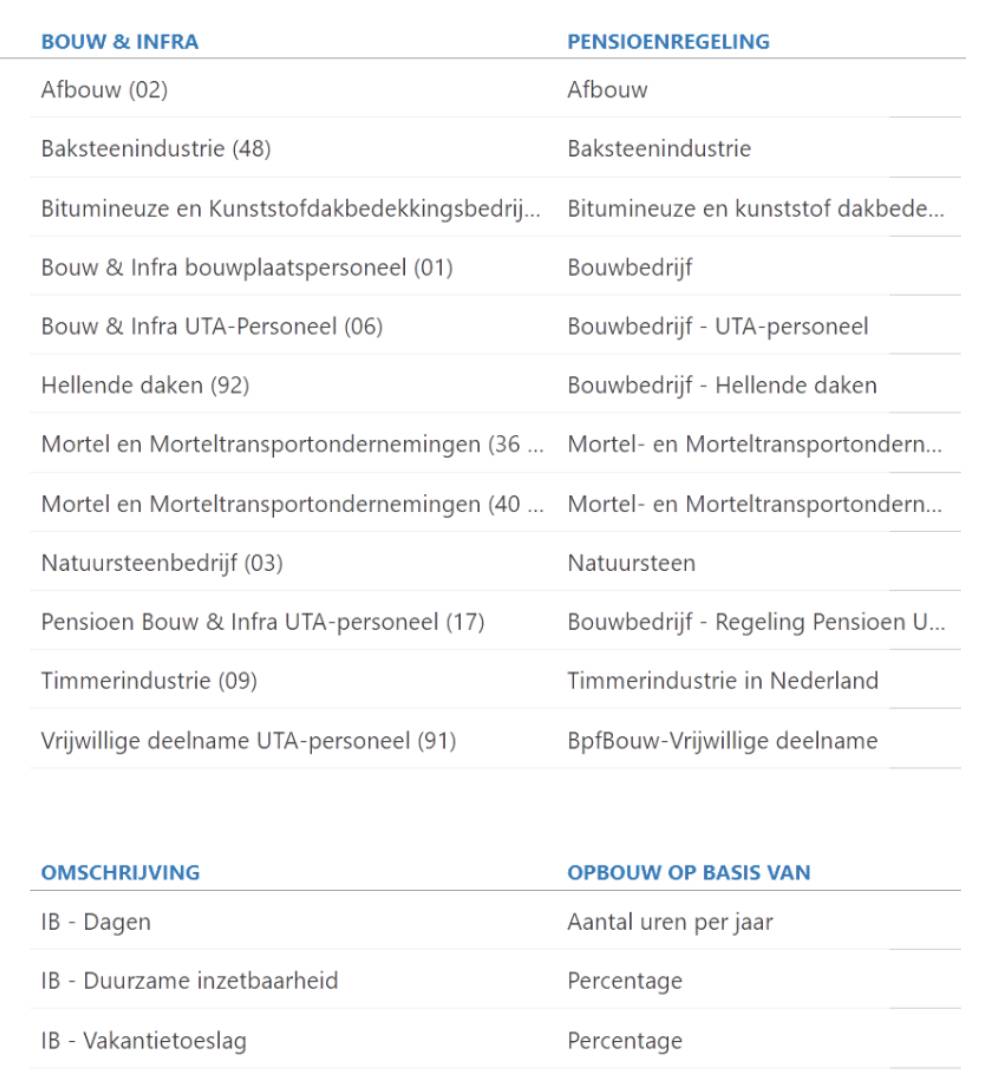Click the Timmerindustrie in Nederland pension cell

[x=722, y=681]
